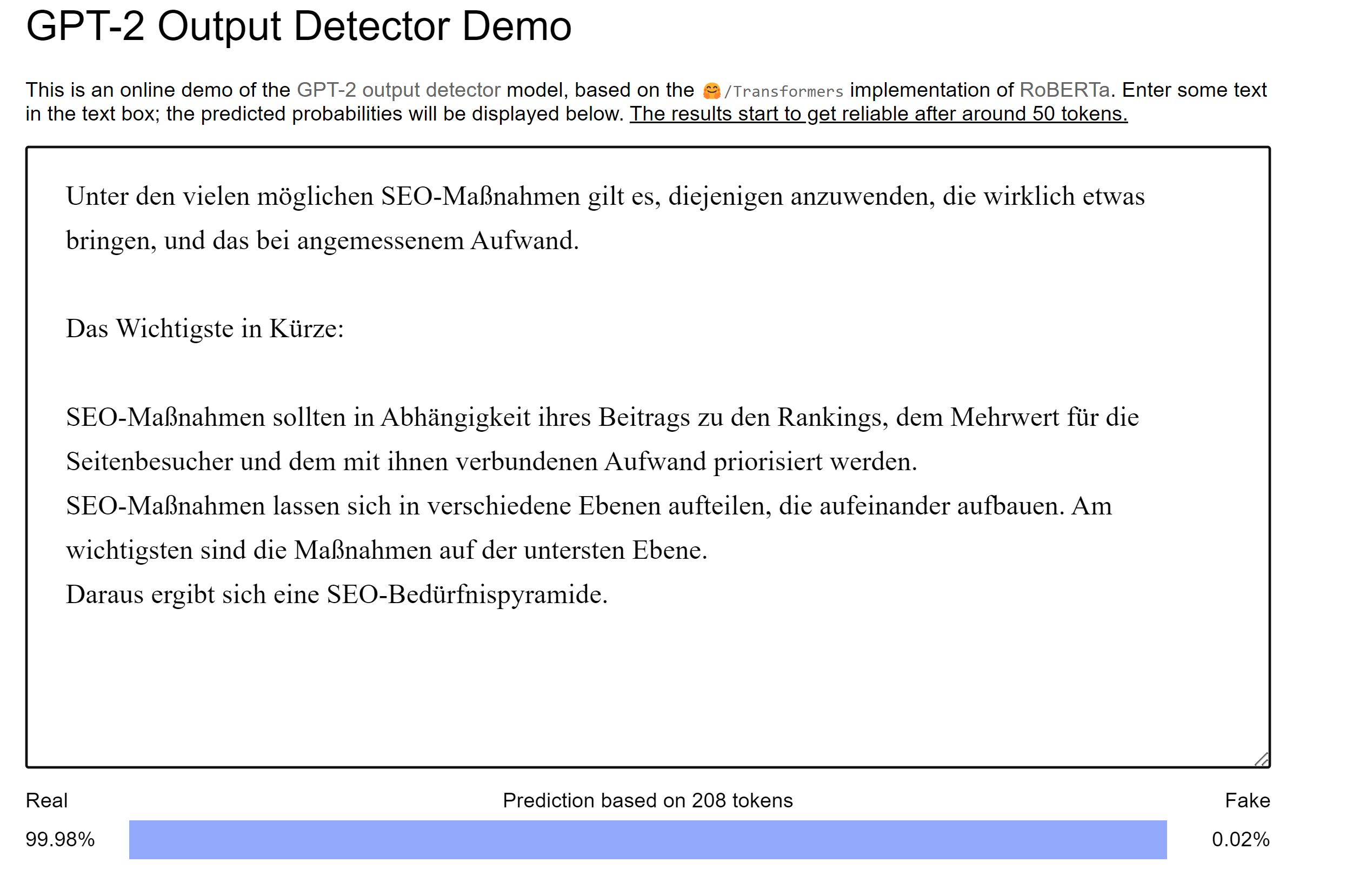Click the hugging face emoji icon
This screenshot has width=1346, height=896.
click(711, 90)
